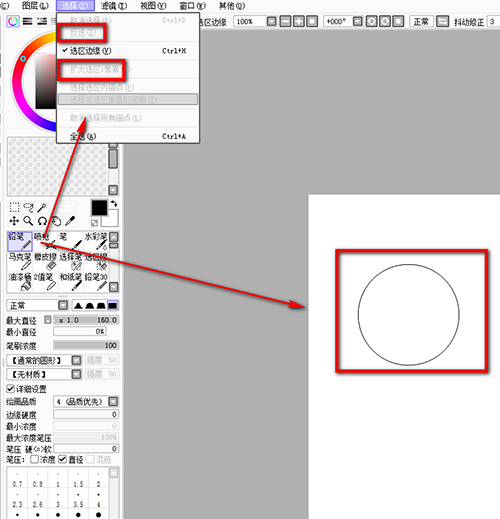Enable 浓度 pressure checkbox

tap(34, 459)
